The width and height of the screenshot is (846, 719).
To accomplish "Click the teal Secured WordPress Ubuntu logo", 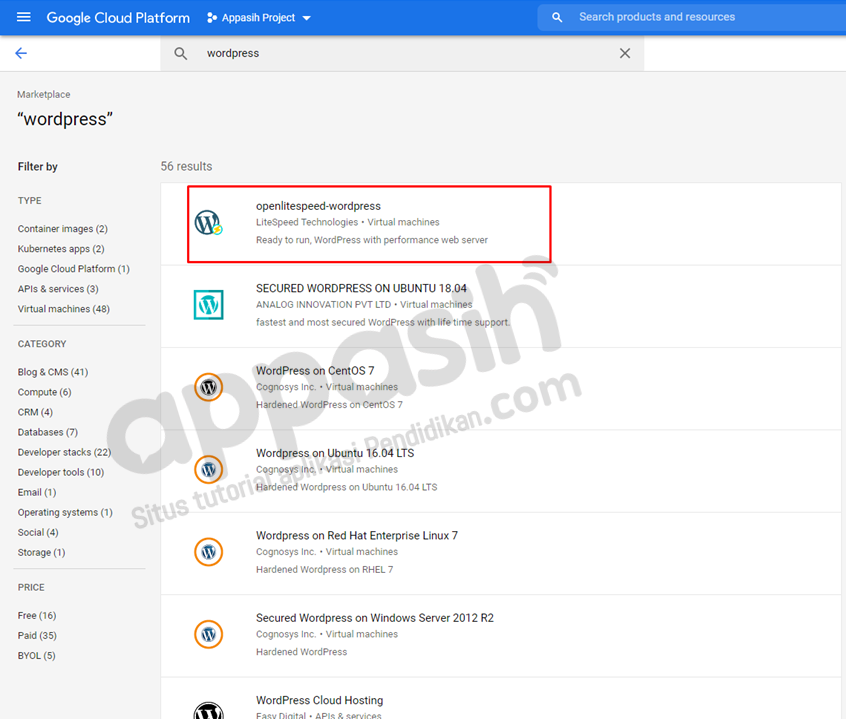I will 209,305.
